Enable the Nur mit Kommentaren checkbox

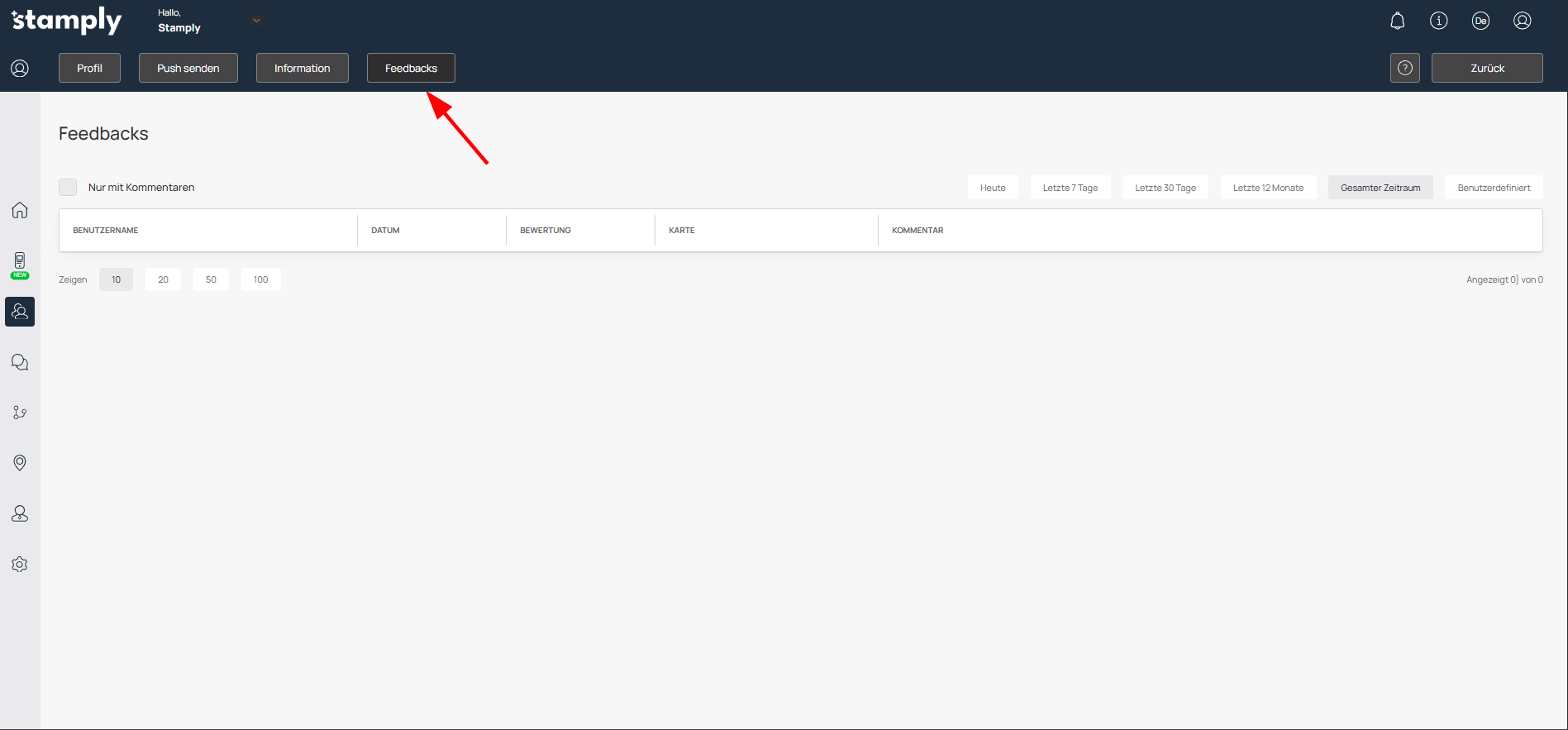68,188
